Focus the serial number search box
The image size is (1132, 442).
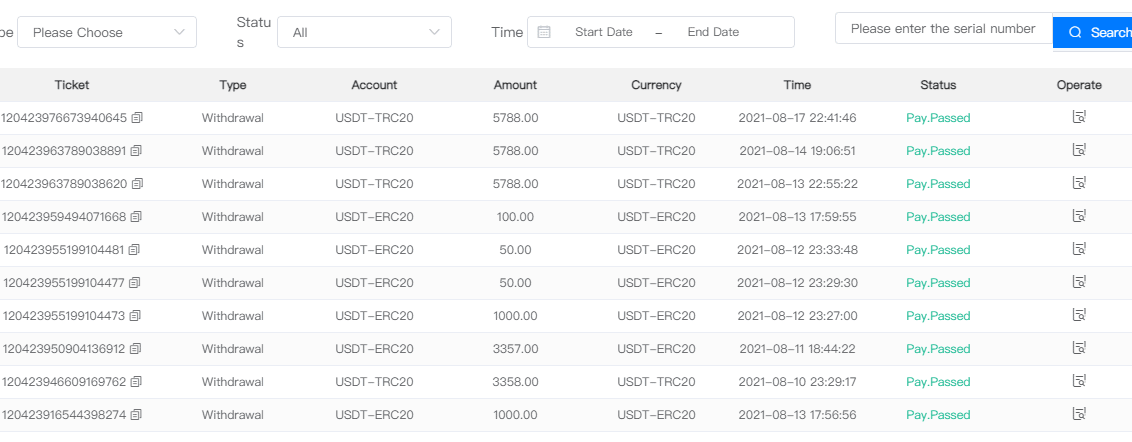coord(943,30)
